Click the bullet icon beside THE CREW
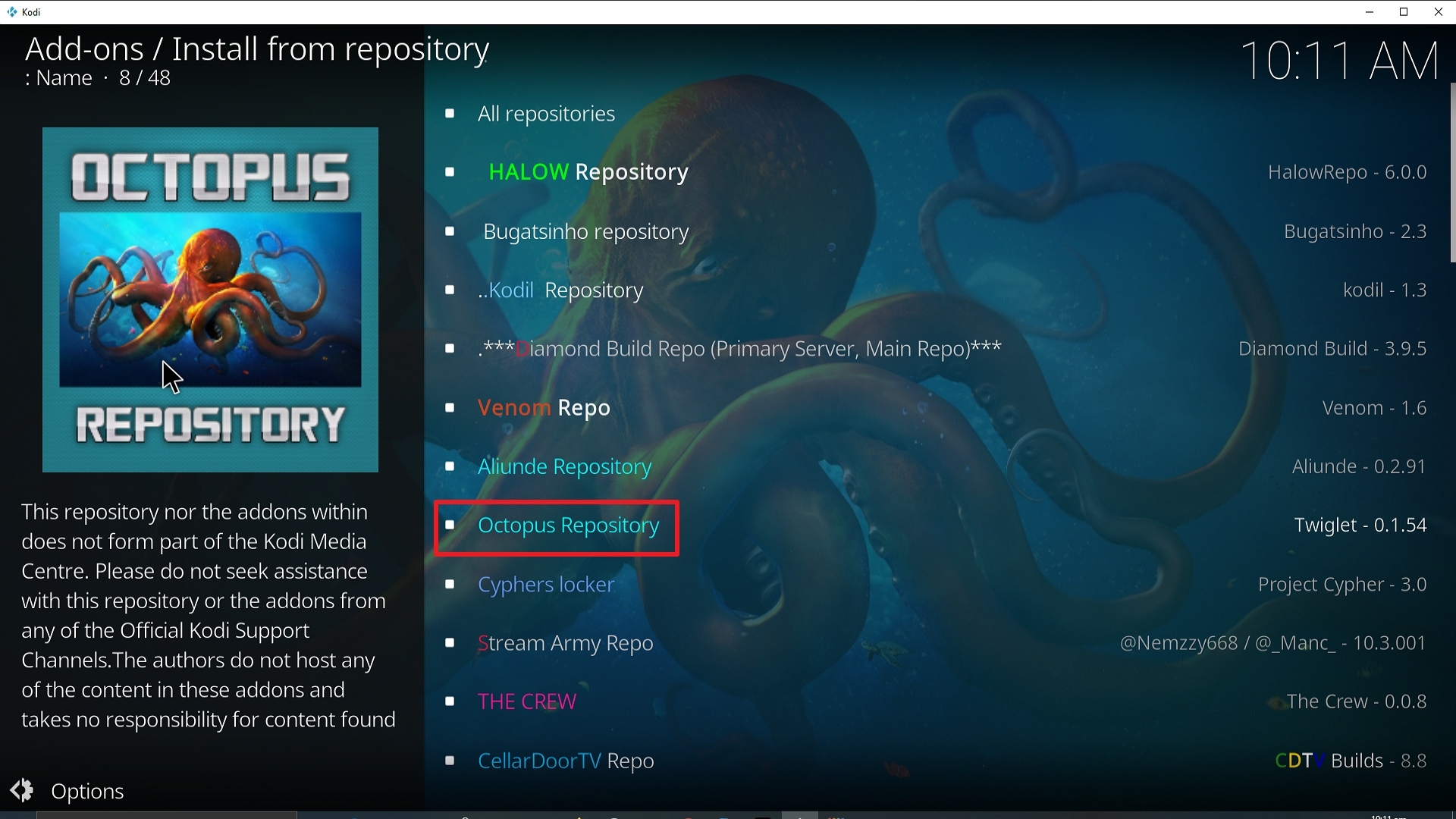The width and height of the screenshot is (1456, 819). (450, 701)
